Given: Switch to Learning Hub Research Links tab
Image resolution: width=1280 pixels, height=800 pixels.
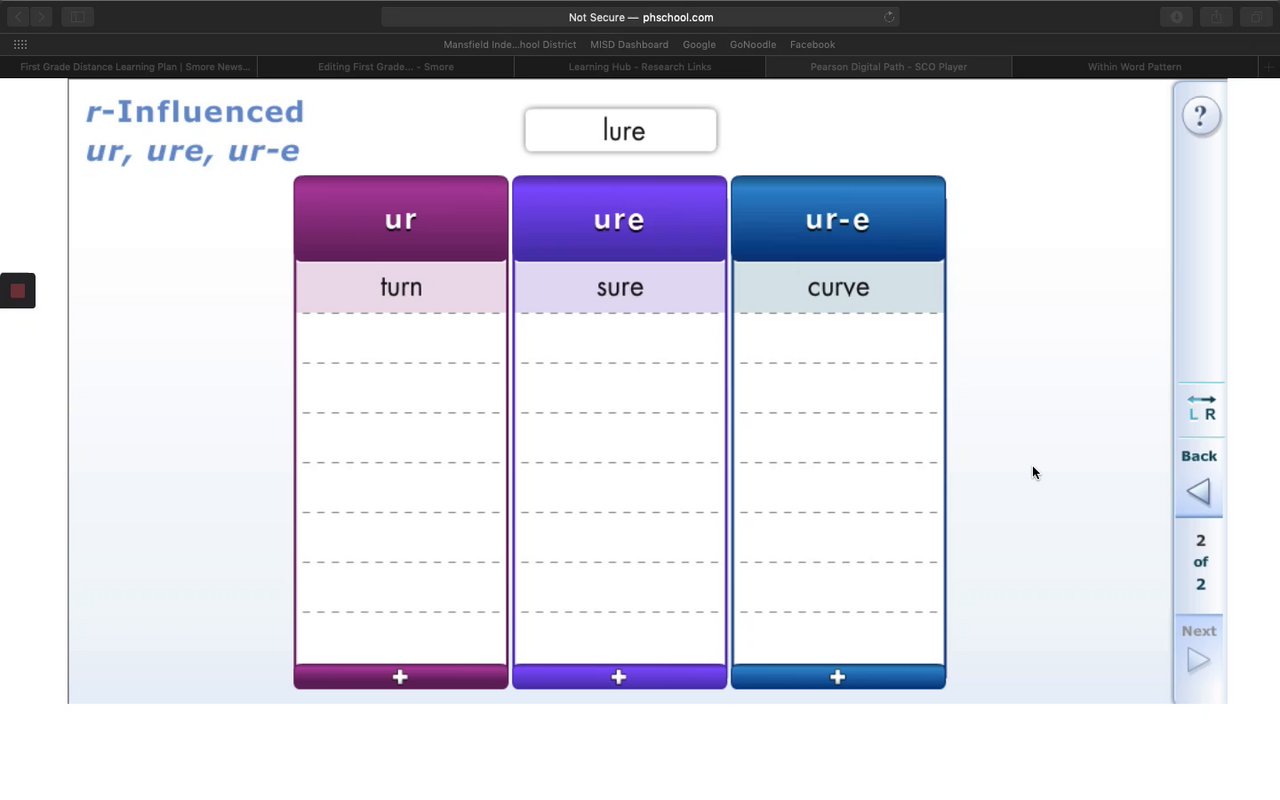Looking at the screenshot, I should [640, 67].
